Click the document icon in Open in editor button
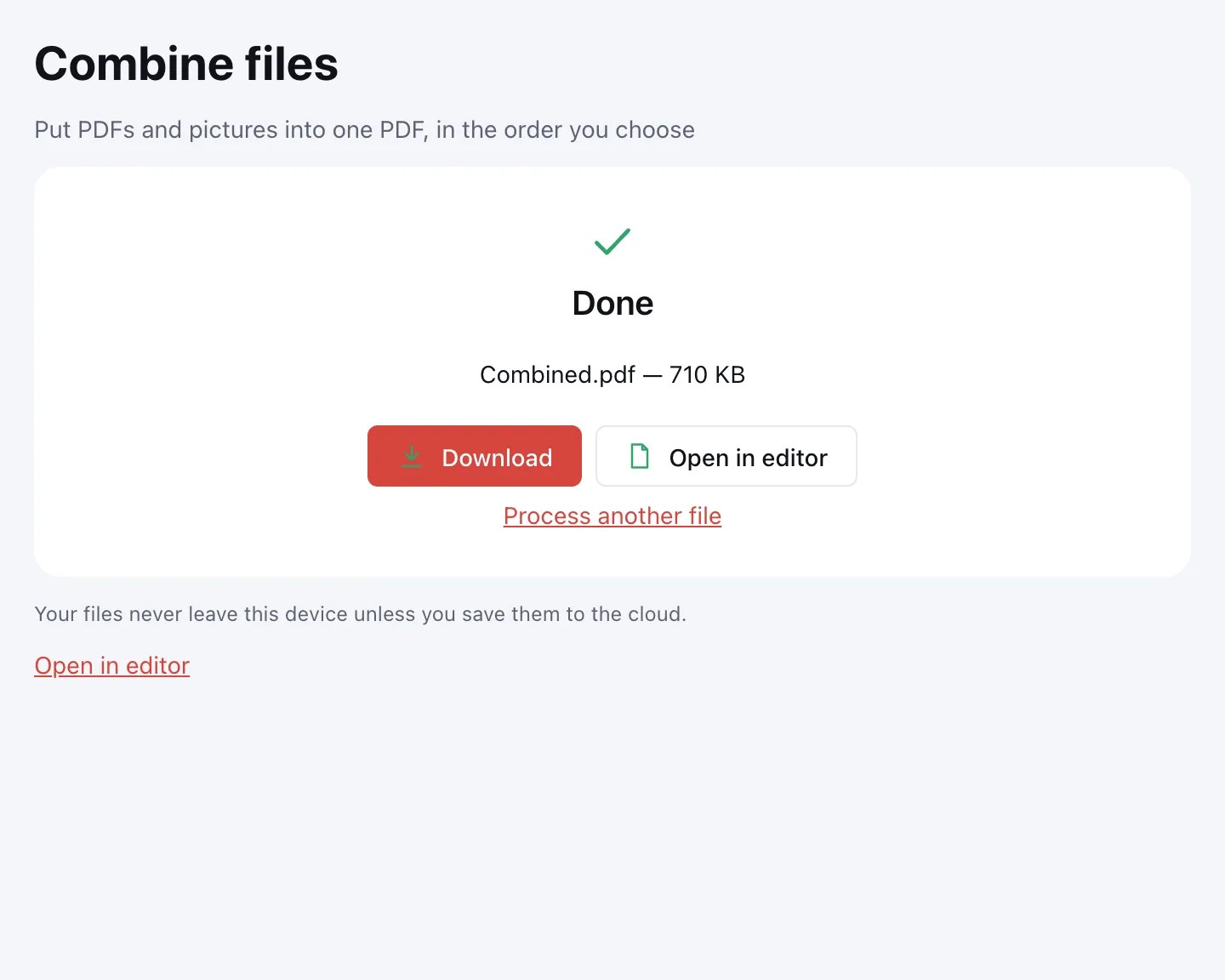 pyautogui.click(x=640, y=457)
